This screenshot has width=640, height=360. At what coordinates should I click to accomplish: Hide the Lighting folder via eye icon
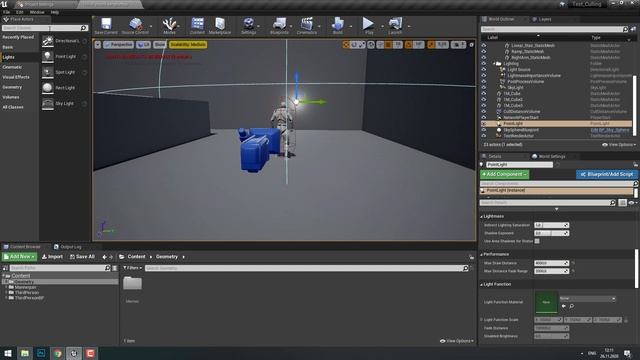(x=484, y=64)
